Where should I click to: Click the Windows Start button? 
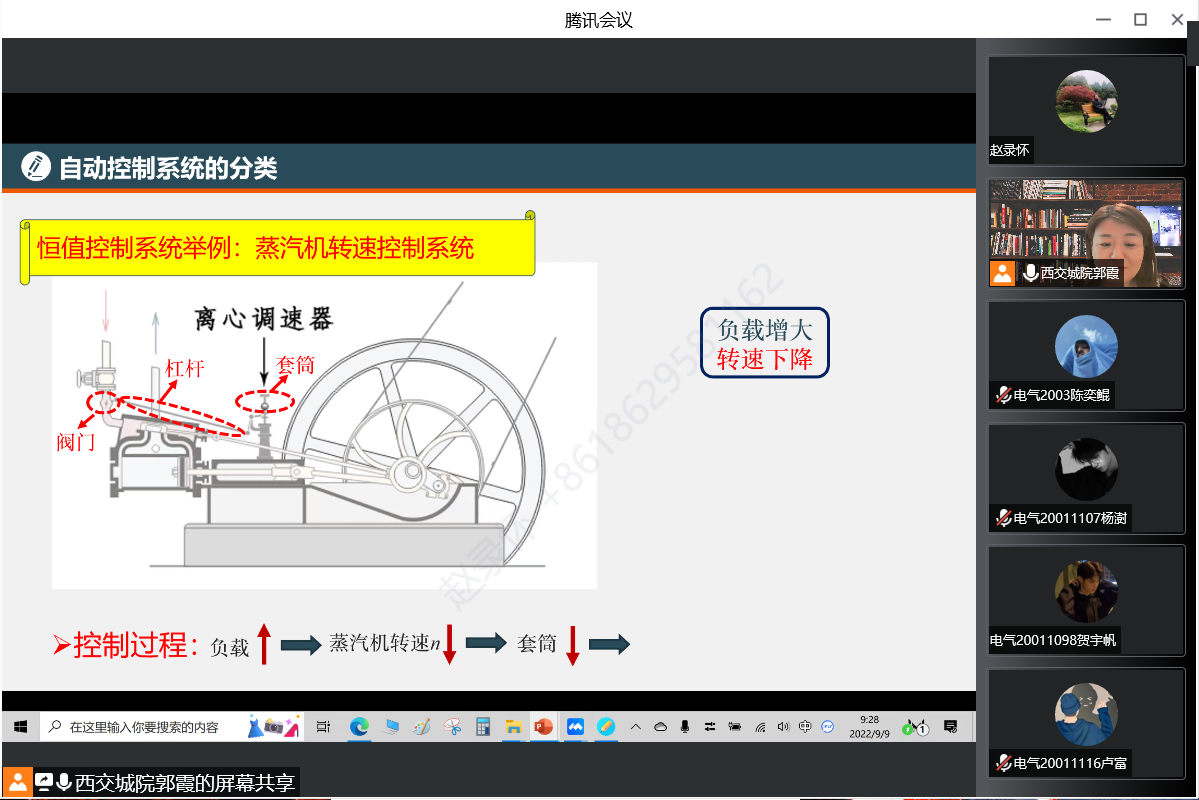[x=19, y=727]
